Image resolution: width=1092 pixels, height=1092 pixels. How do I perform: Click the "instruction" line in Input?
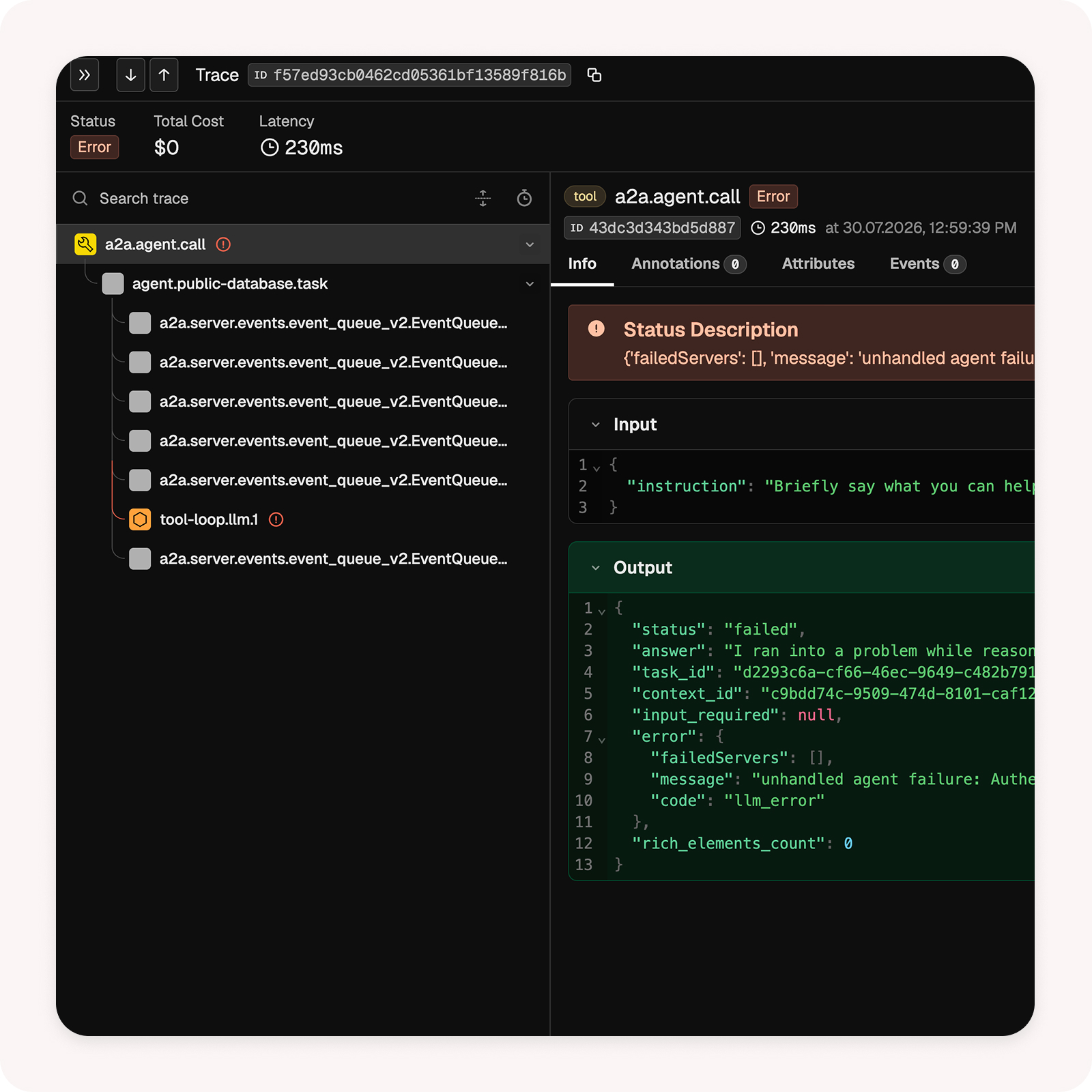[830, 486]
